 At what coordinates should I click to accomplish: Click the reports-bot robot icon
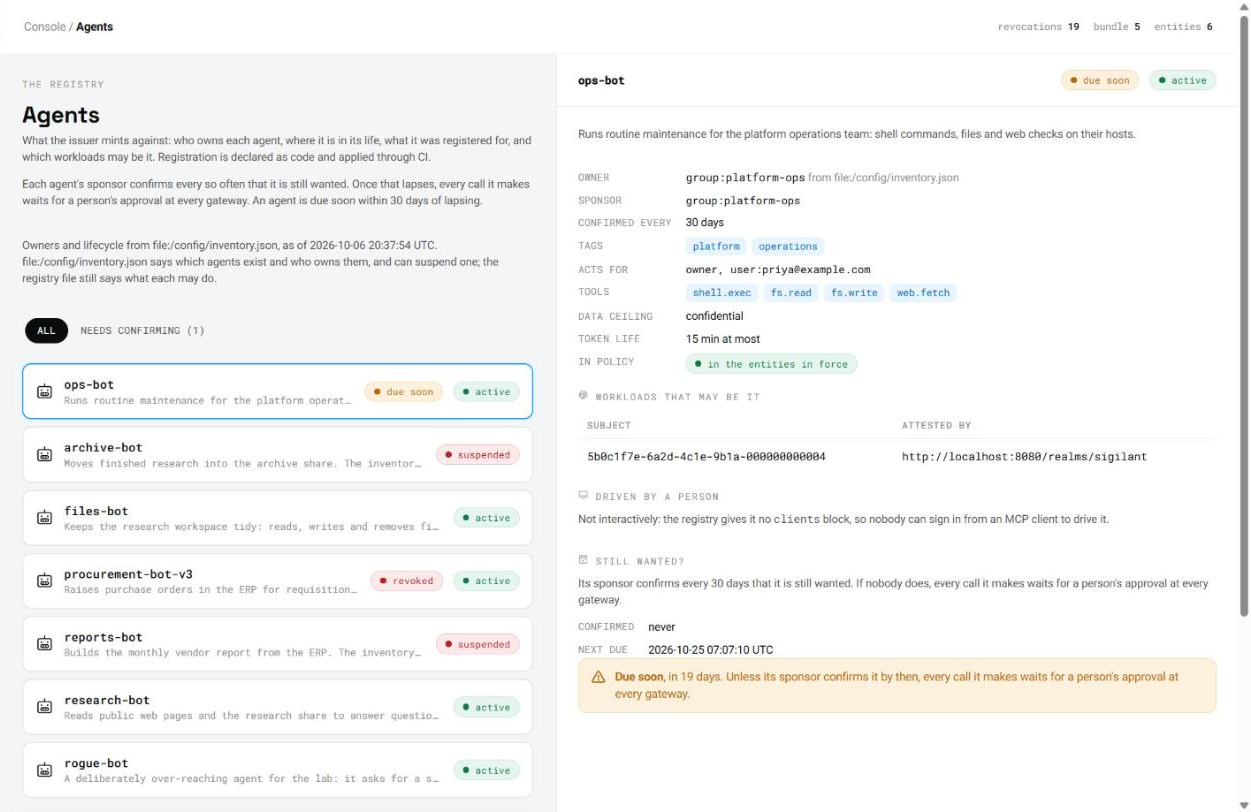pos(45,644)
